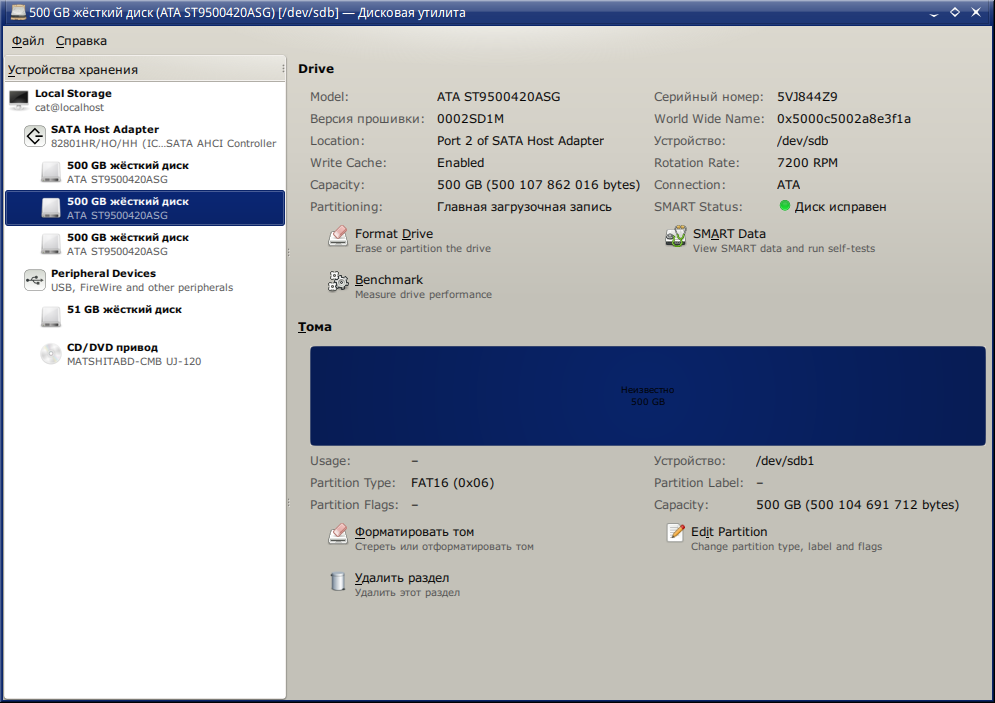The width and height of the screenshot is (995, 703).
Task: Click the trash icon to delete partition
Action: click(338, 581)
